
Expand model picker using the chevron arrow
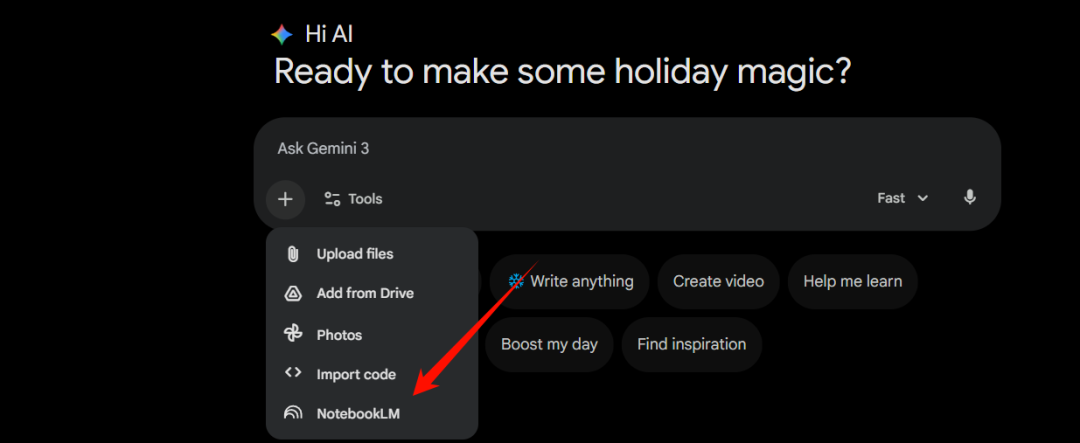(x=923, y=198)
